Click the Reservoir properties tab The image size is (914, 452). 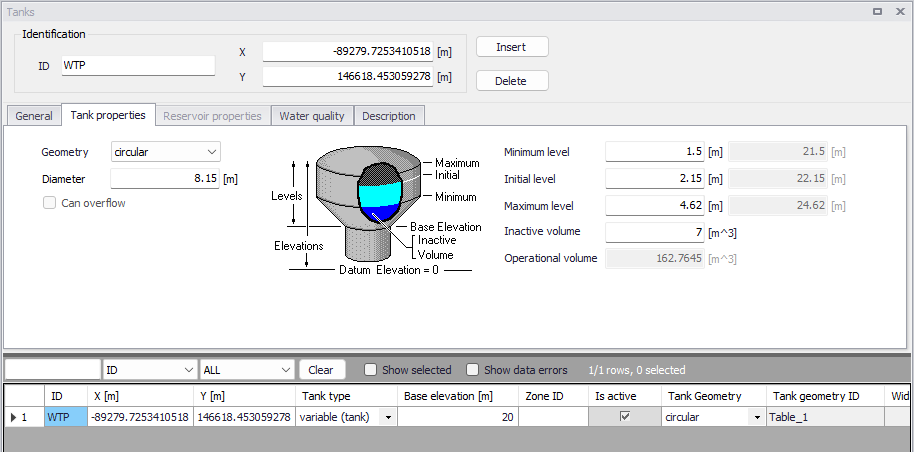point(212,115)
